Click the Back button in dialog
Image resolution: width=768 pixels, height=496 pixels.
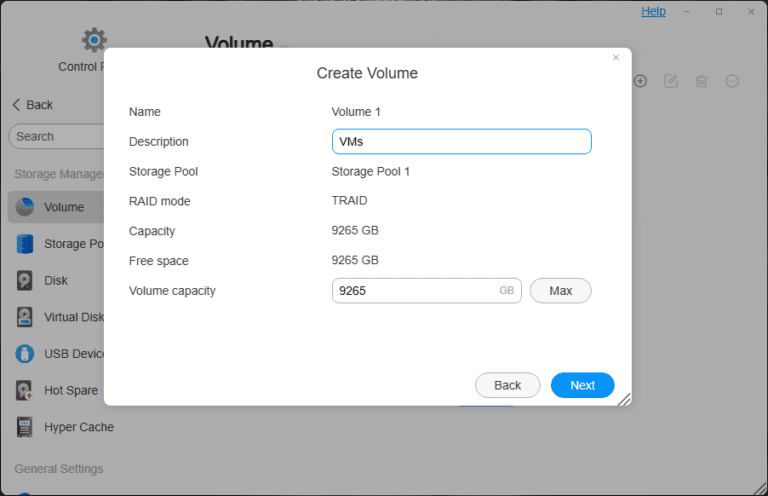click(507, 385)
